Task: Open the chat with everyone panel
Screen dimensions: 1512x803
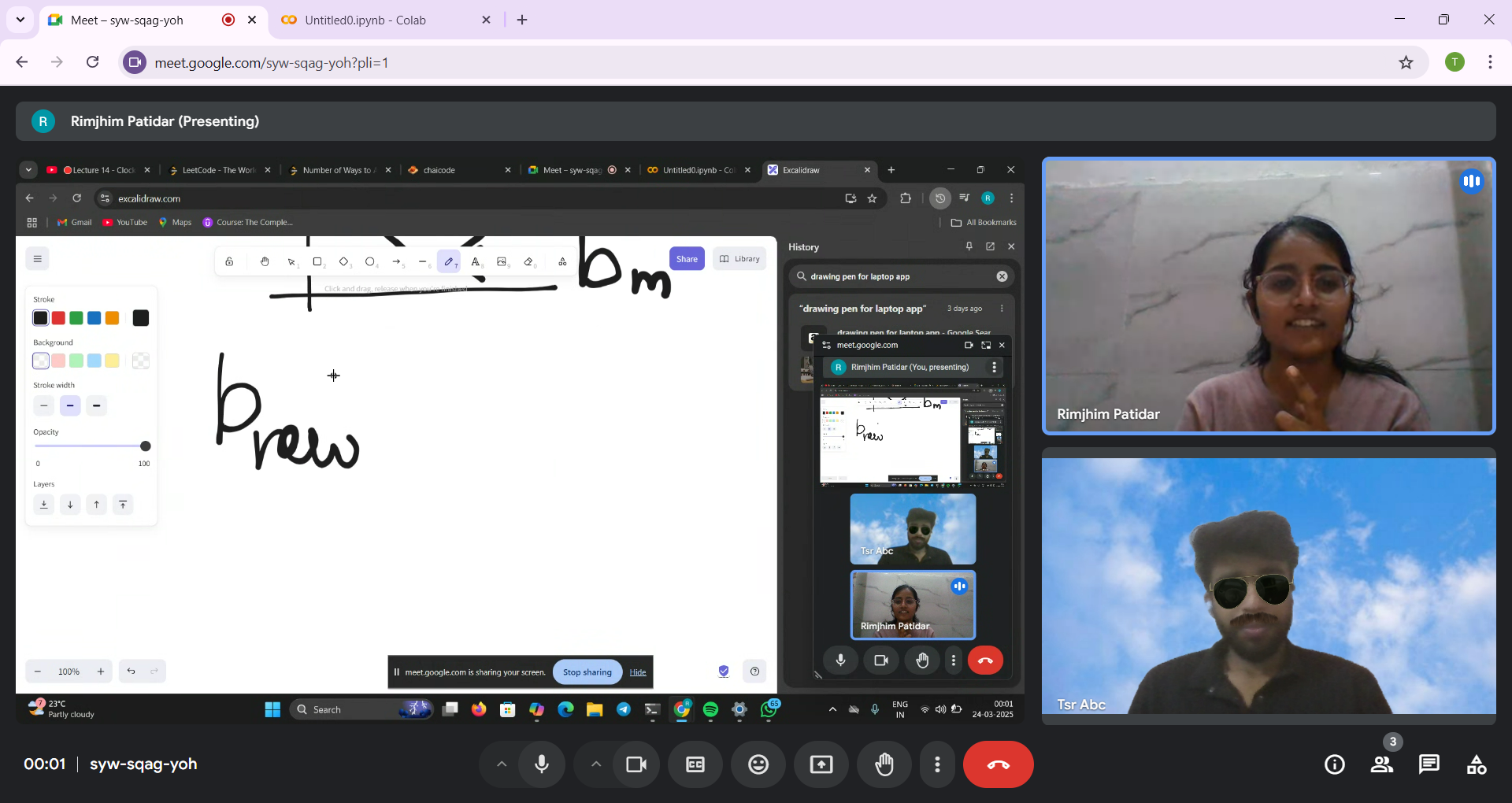Action: pos(1429,764)
